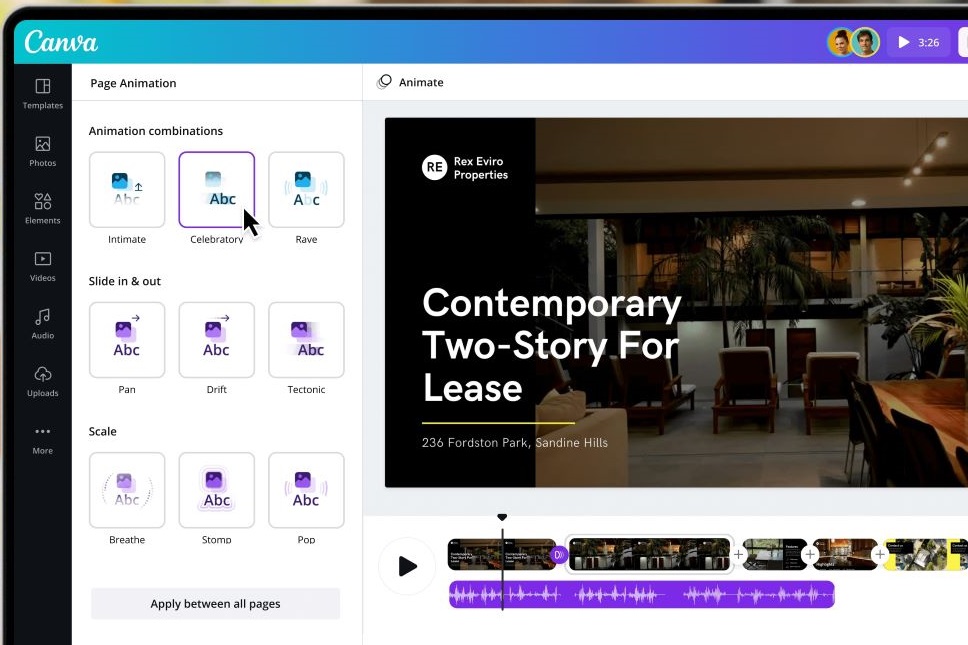Open the Videos sidebar panel
The width and height of the screenshot is (968, 645).
42,266
